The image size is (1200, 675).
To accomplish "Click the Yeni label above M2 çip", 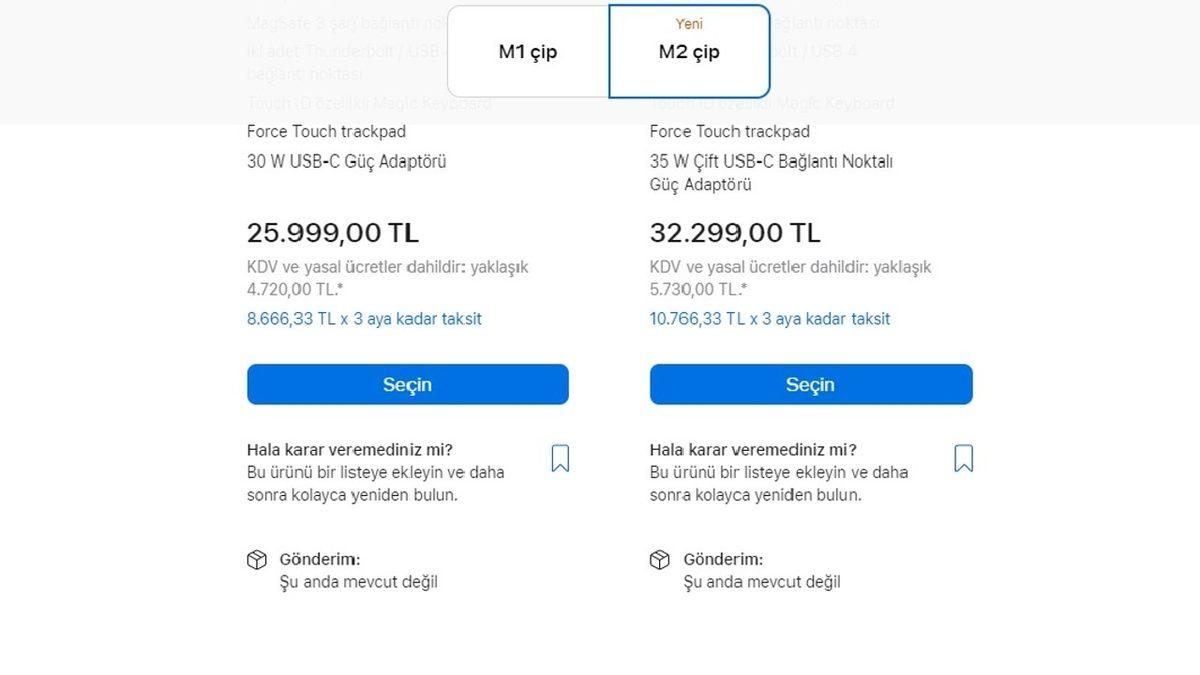I will click(x=689, y=20).
